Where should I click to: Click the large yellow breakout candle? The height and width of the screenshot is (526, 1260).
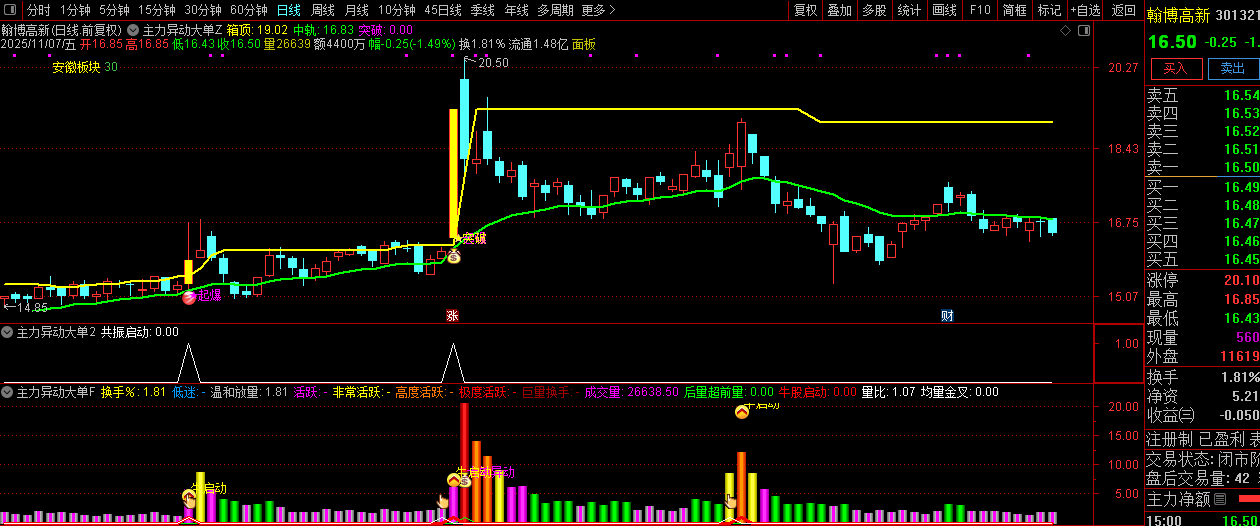point(453,174)
